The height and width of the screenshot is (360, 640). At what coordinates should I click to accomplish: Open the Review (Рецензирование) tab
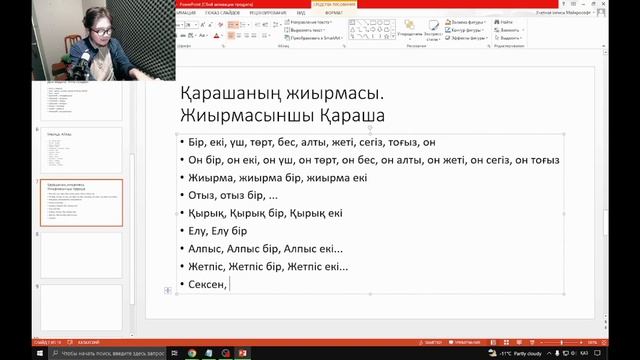point(268,13)
